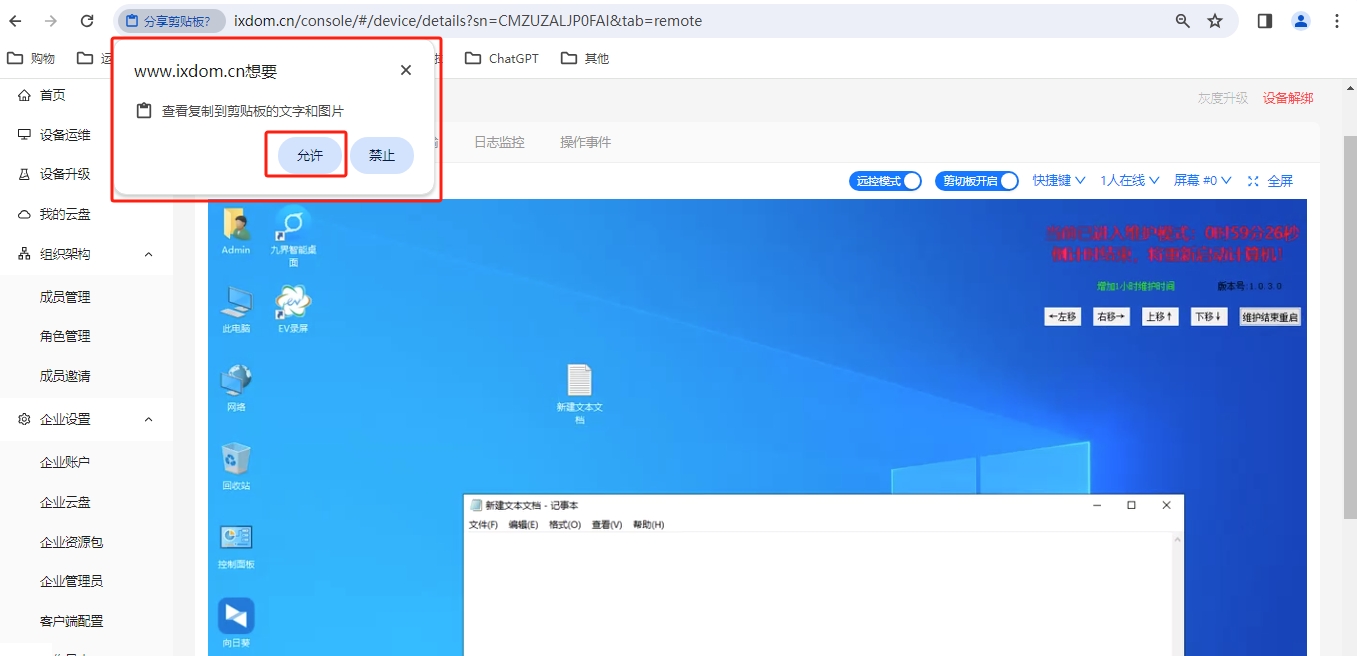
Task: Select the 网络 desktop icon
Action: (236, 388)
